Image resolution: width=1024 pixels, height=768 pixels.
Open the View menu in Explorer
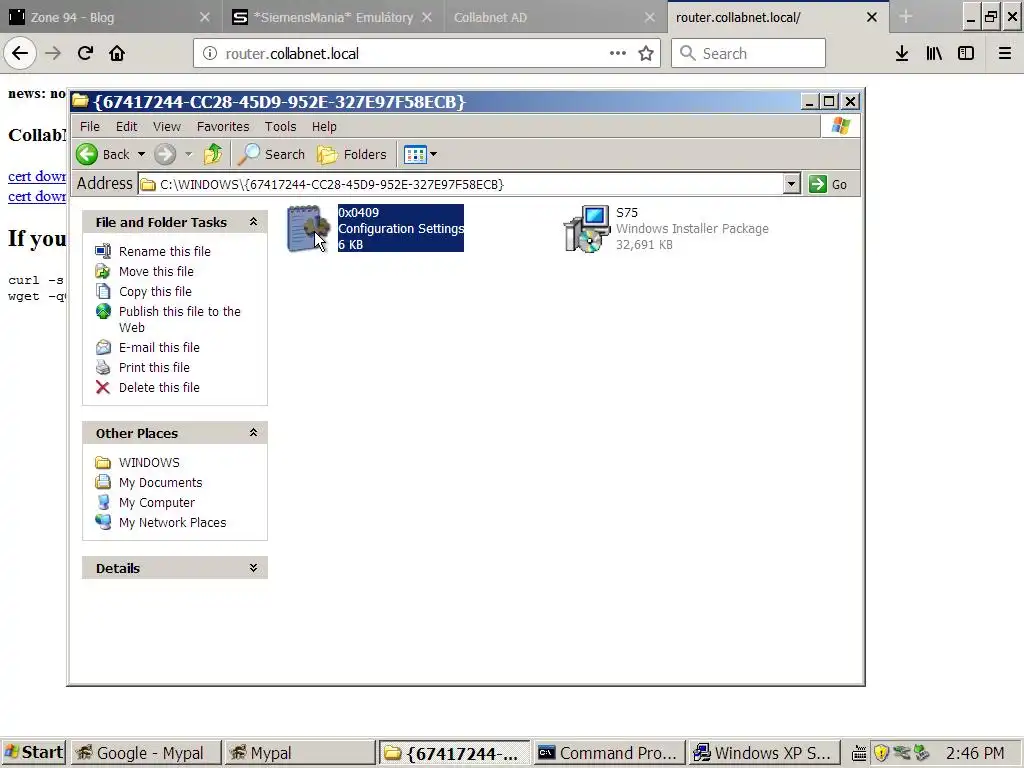click(167, 127)
